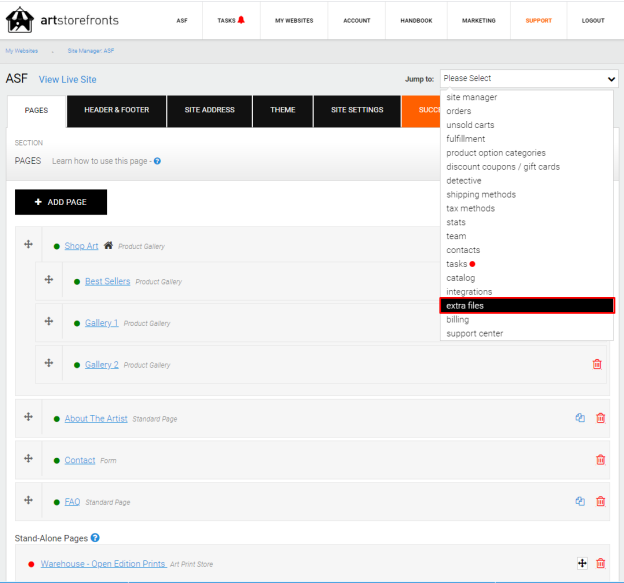Pick 'discount coupons / gift cards' option
The height and width of the screenshot is (583, 624).
pos(526,167)
